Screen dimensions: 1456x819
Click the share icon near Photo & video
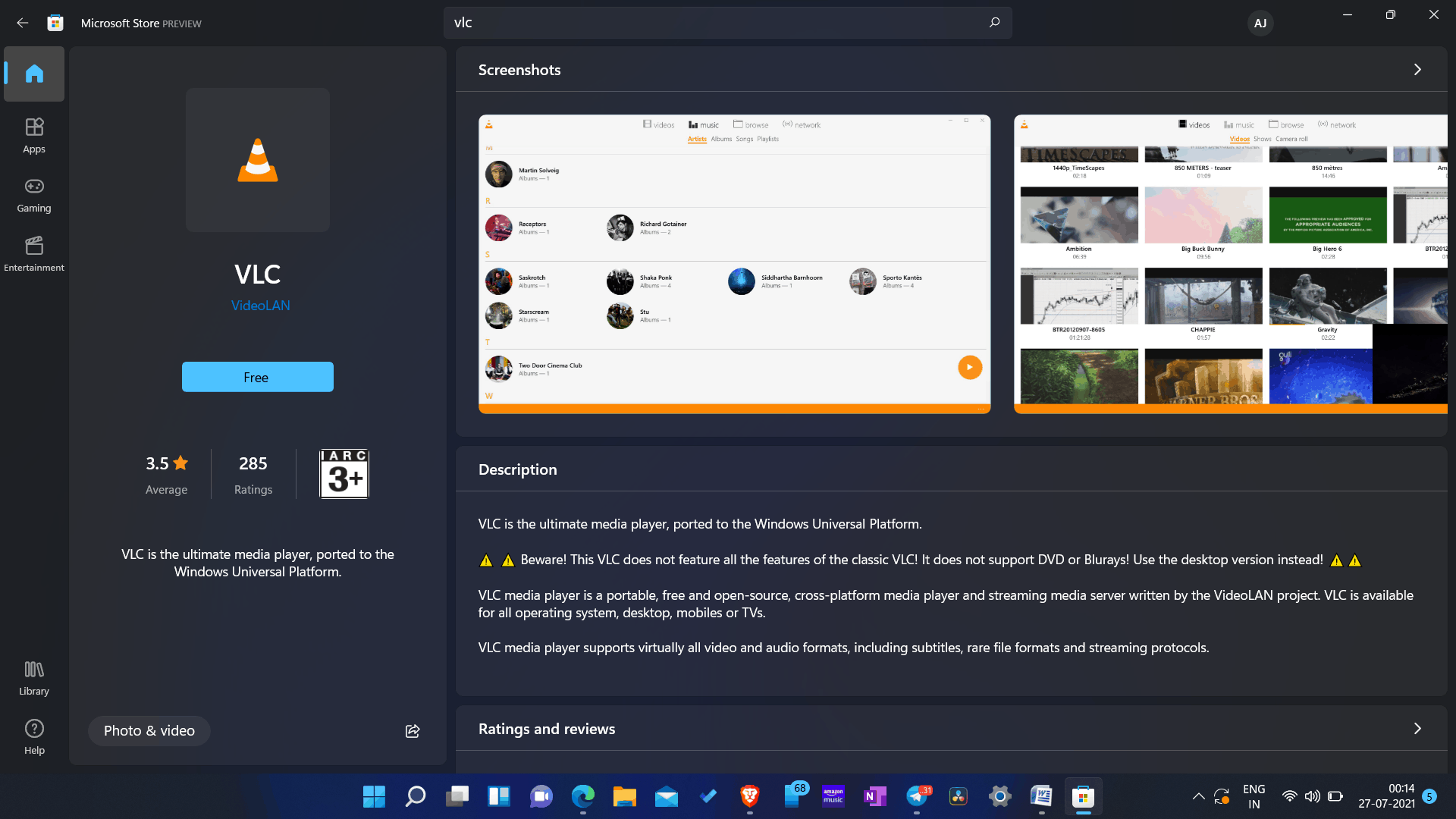pyautogui.click(x=413, y=731)
